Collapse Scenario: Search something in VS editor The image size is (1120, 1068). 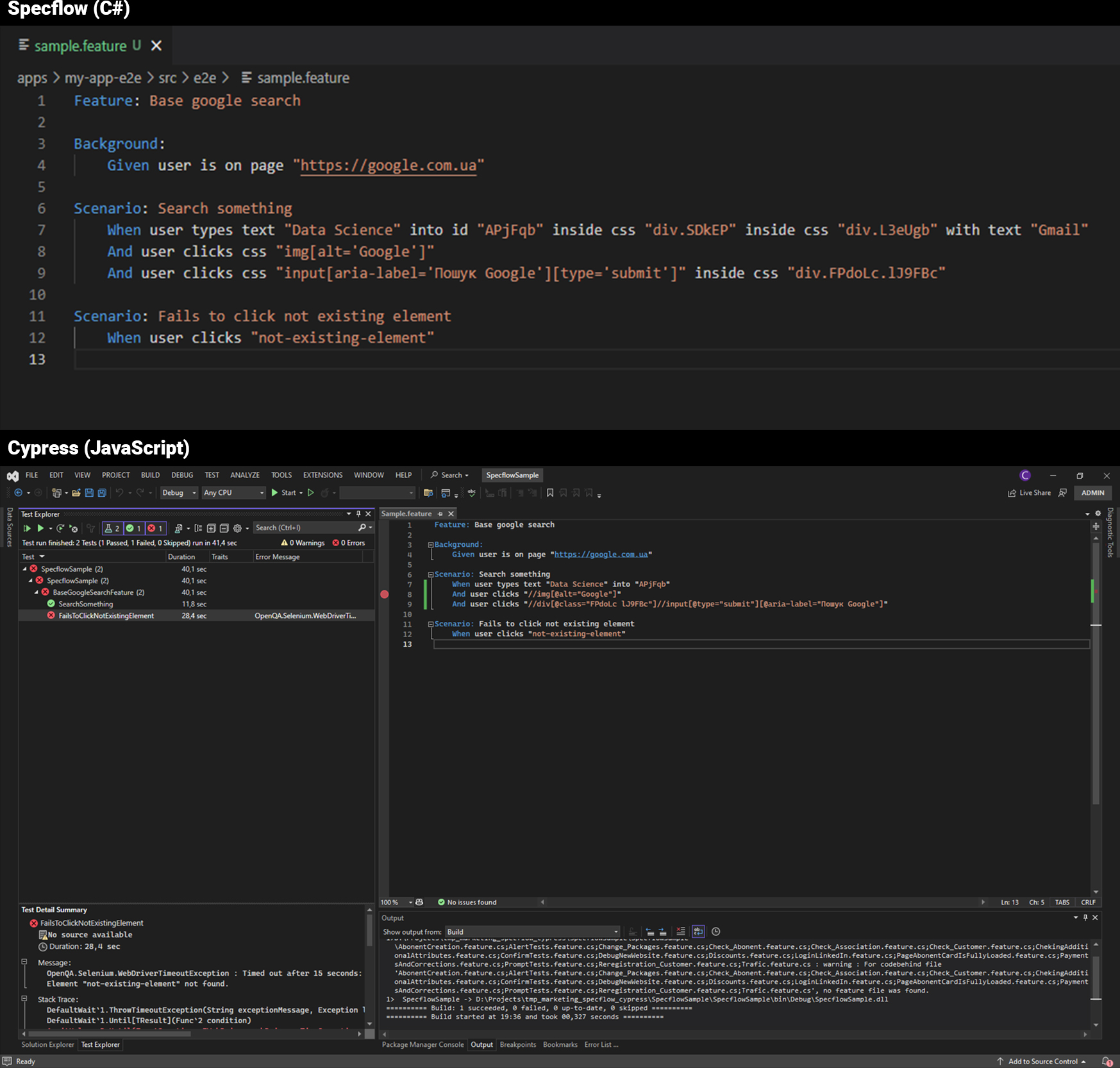[x=431, y=574]
